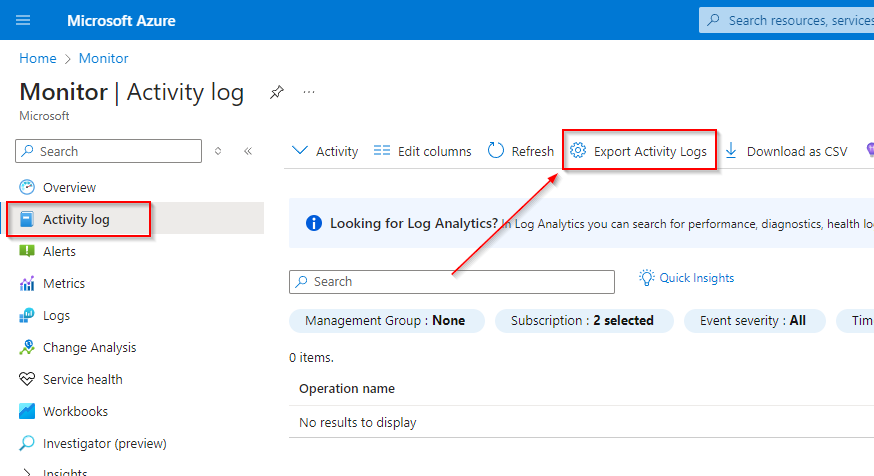Click the activity log Search field
This screenshot has height=476, width=874.
[452, 282]
